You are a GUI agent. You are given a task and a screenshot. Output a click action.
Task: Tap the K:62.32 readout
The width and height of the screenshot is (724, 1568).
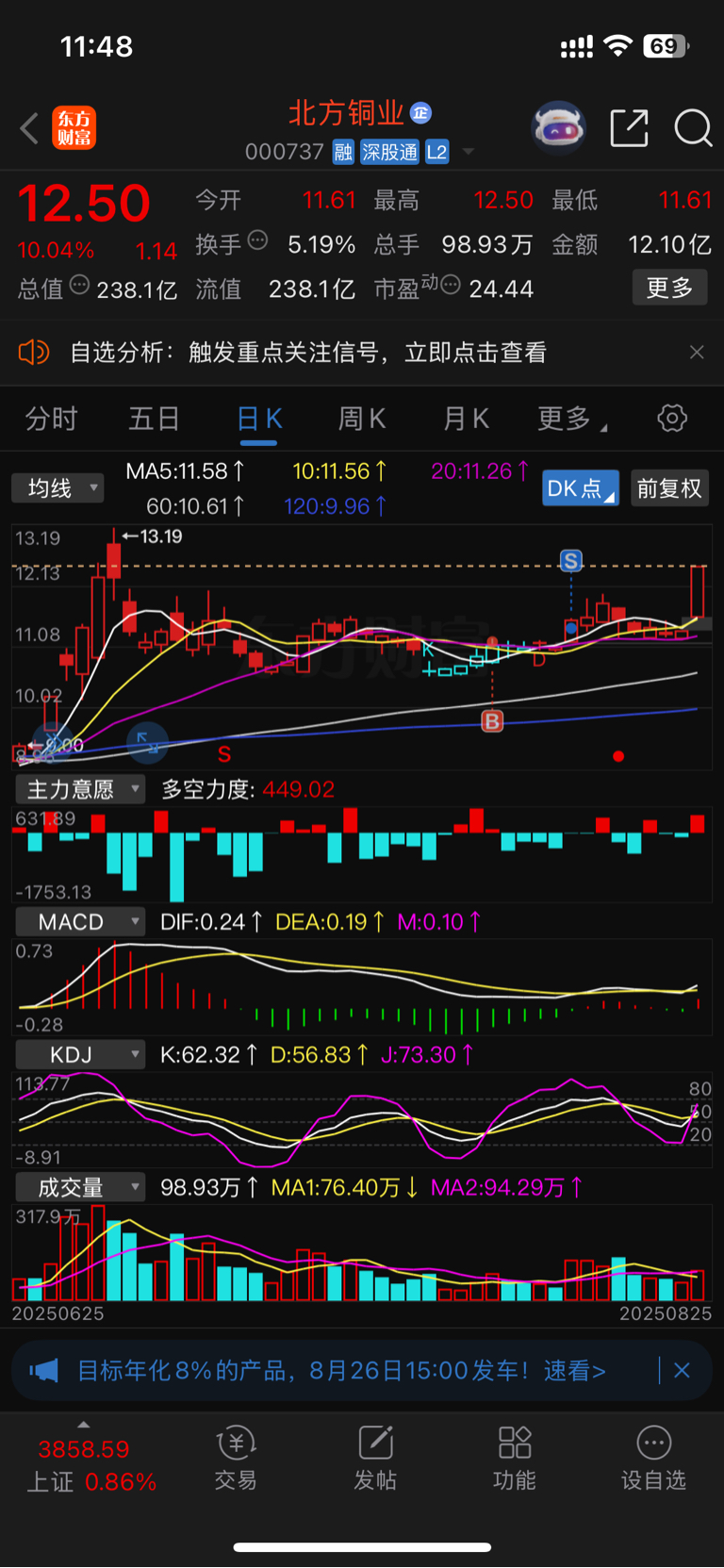pyautogui.click(x=209, y=1055)
